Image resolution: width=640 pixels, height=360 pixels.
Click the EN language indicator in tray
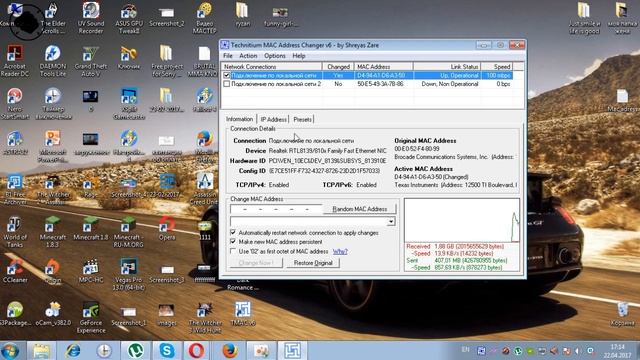pyautogui.click(x=465, y=350)
